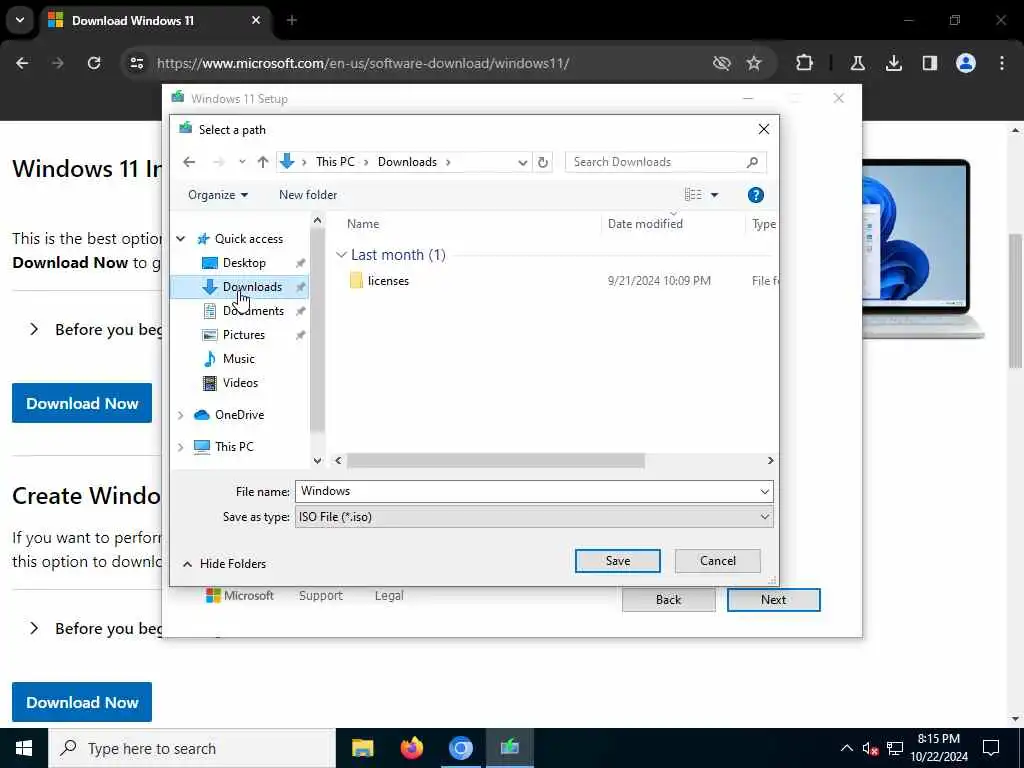Select Documents in Quick access
The width and height of the screenshot is (1024, 768).
[x=253, y=311]
